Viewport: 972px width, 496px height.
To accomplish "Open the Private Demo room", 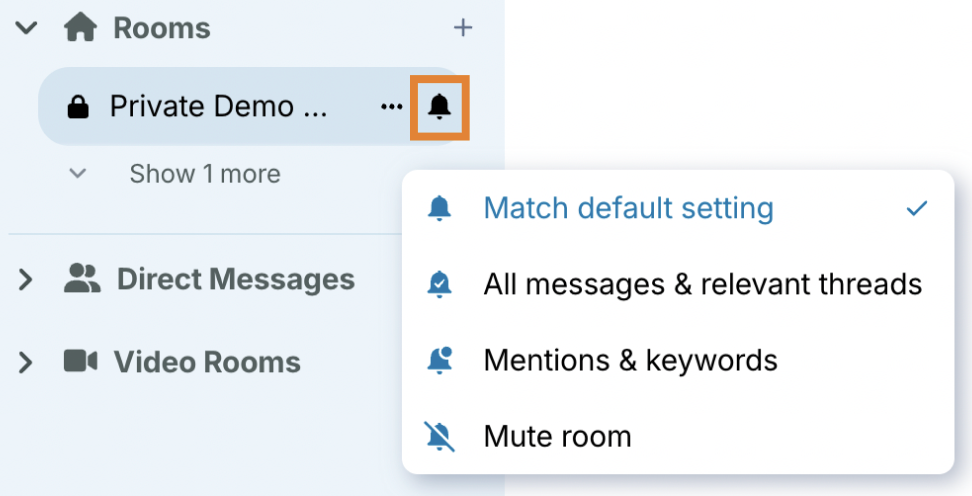I will 218,106.
